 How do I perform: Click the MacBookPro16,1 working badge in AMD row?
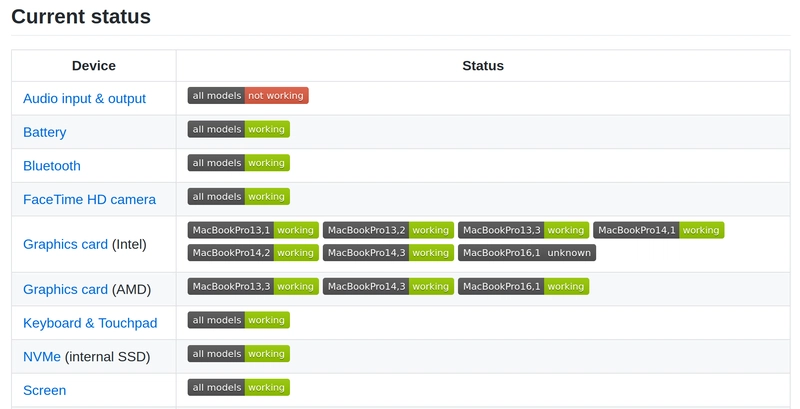(x=523, y=286)
